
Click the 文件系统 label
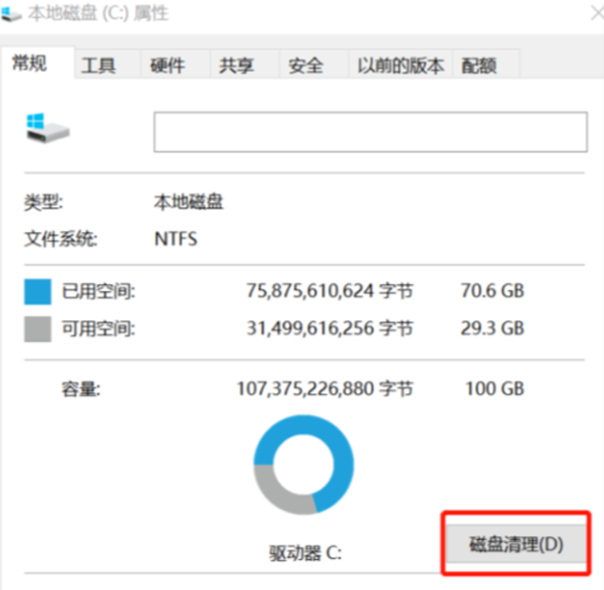pos(61,239)
